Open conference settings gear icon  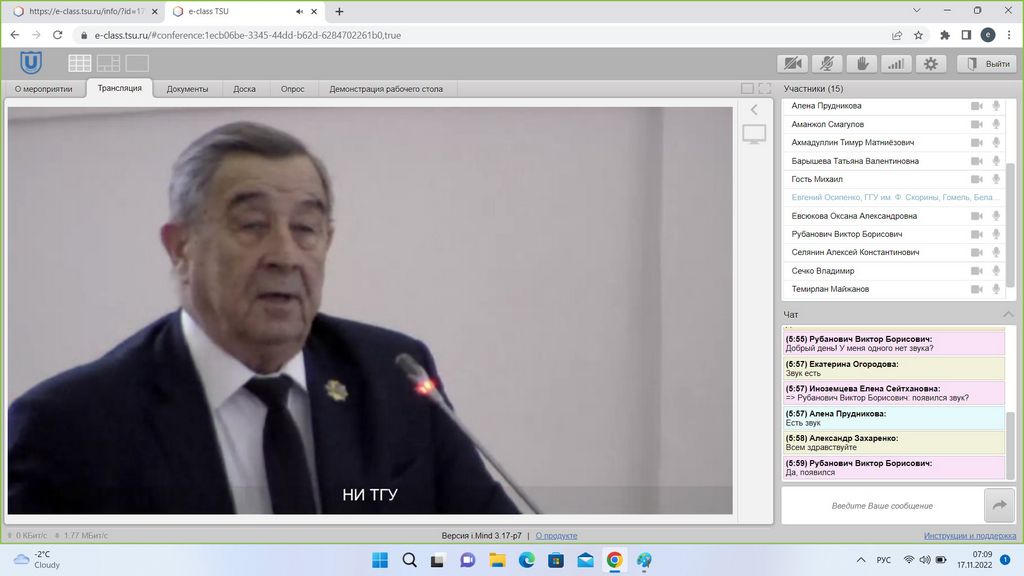(931, 64)
